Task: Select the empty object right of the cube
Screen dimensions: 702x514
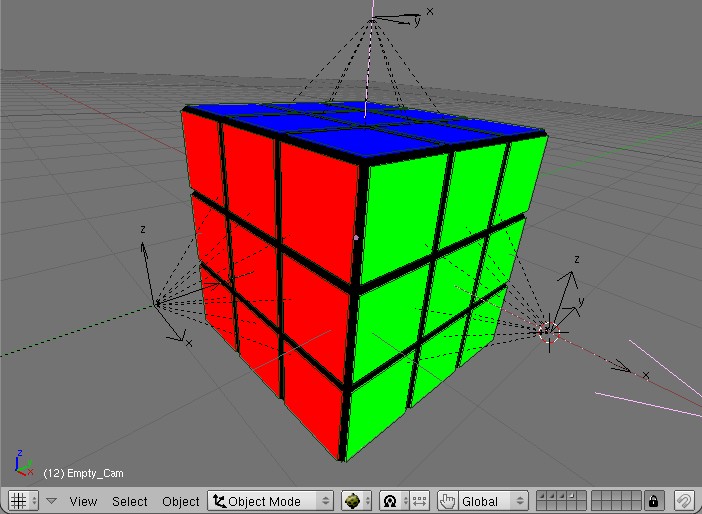Action: click(x=549, y=327)
